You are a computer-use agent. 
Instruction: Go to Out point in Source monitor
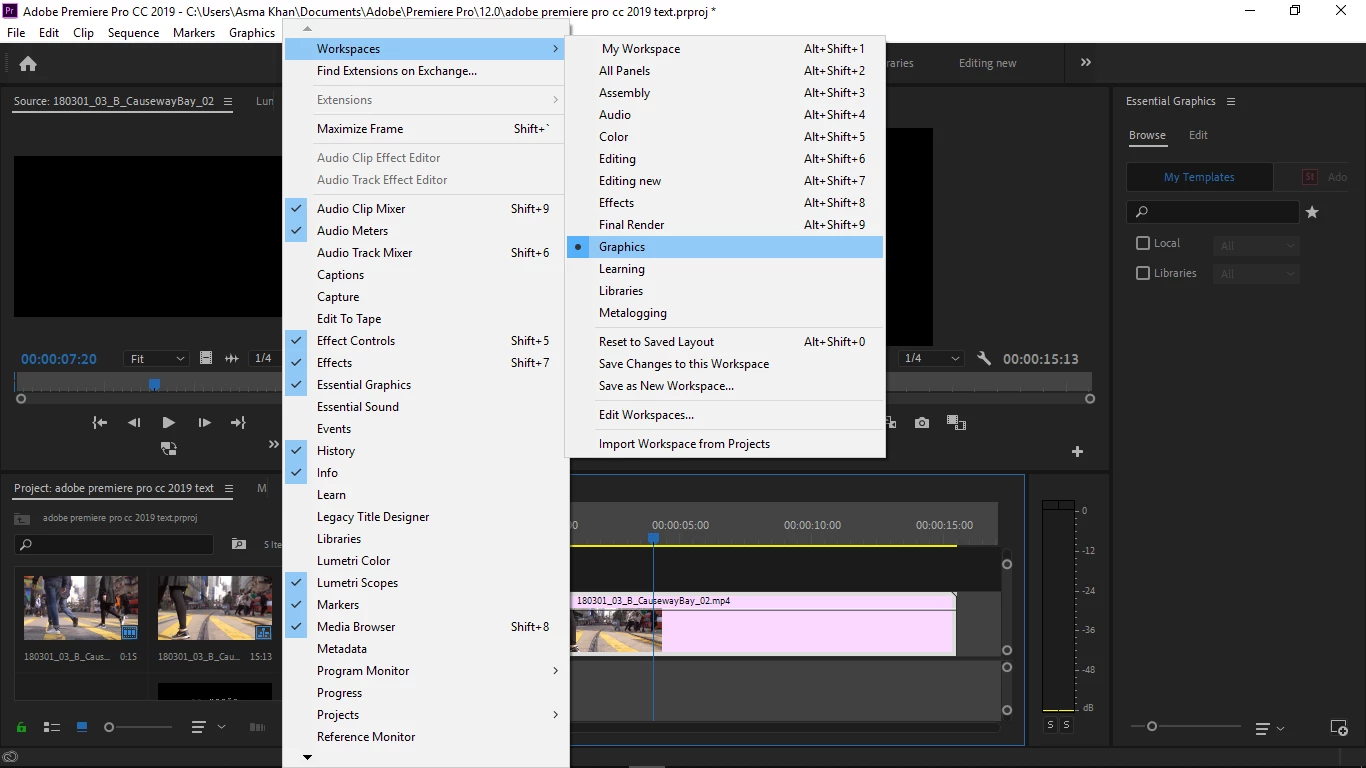pyautogui.click(x=238, y=423)
